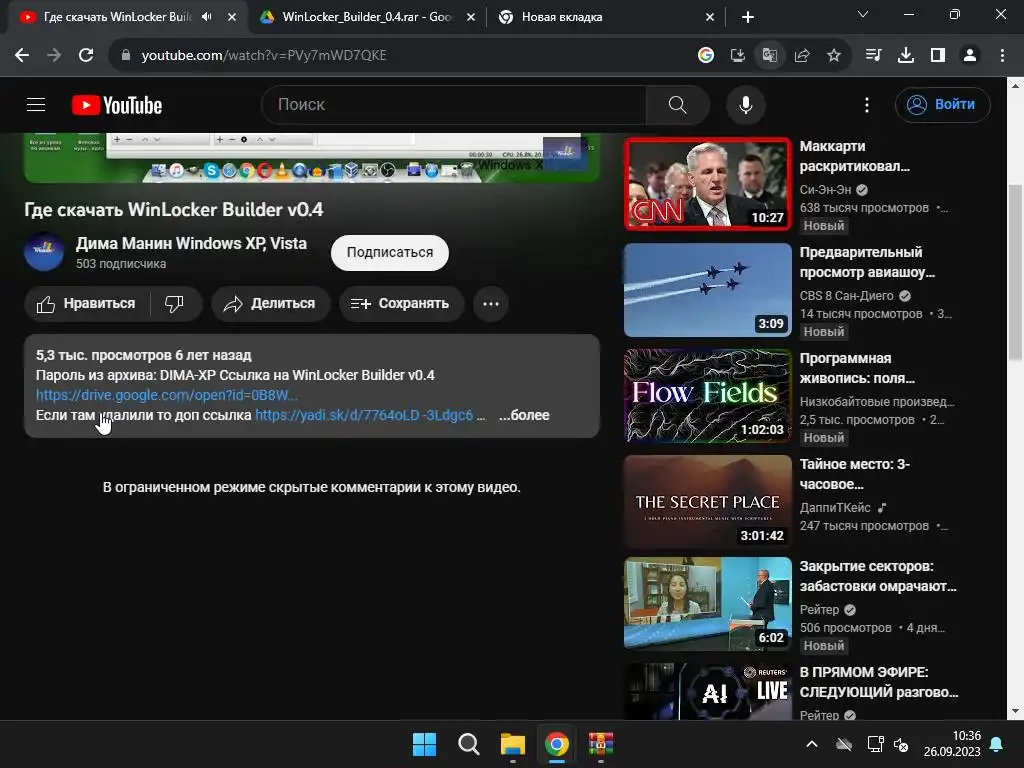Mute audio icon on YouTube tab
This screenshot has width=1024, height=768.
tap(207, 17)
